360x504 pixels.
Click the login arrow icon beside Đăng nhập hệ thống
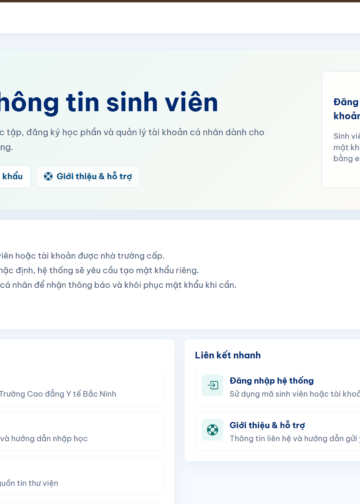click(x=212, y=385)
